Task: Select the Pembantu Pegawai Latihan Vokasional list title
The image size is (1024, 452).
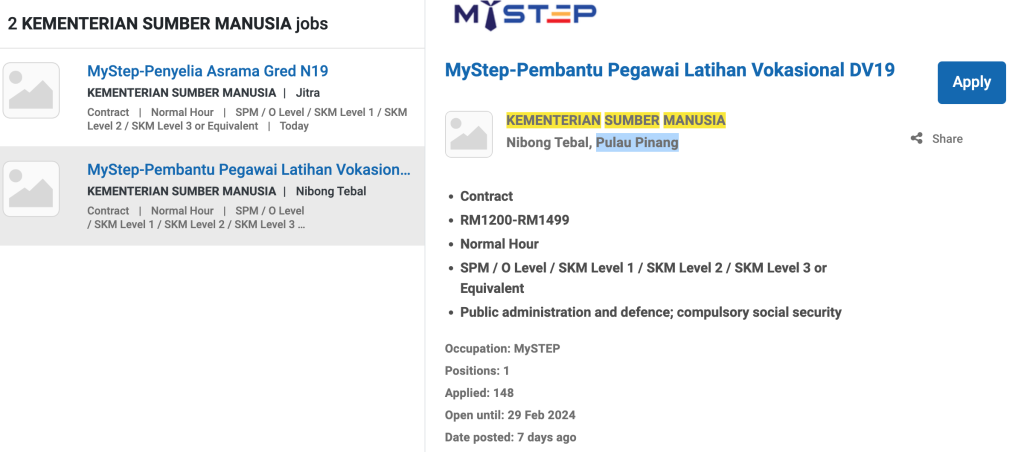Action: (248, 170)
